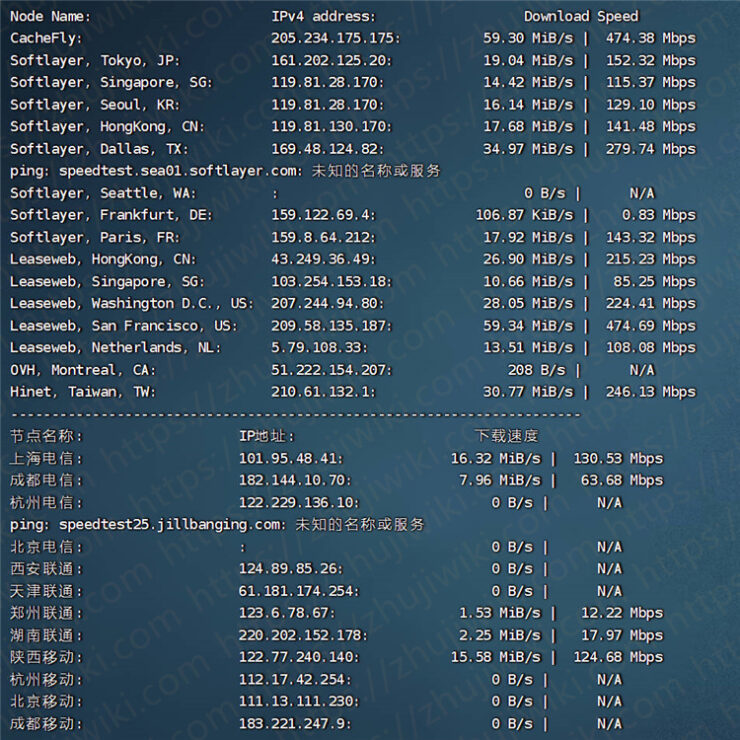The width and height of the screenshot is (740, 740).
Task: Select the 'Leaseweb, HongKong, CN:' node name
Action: point(103,260)
